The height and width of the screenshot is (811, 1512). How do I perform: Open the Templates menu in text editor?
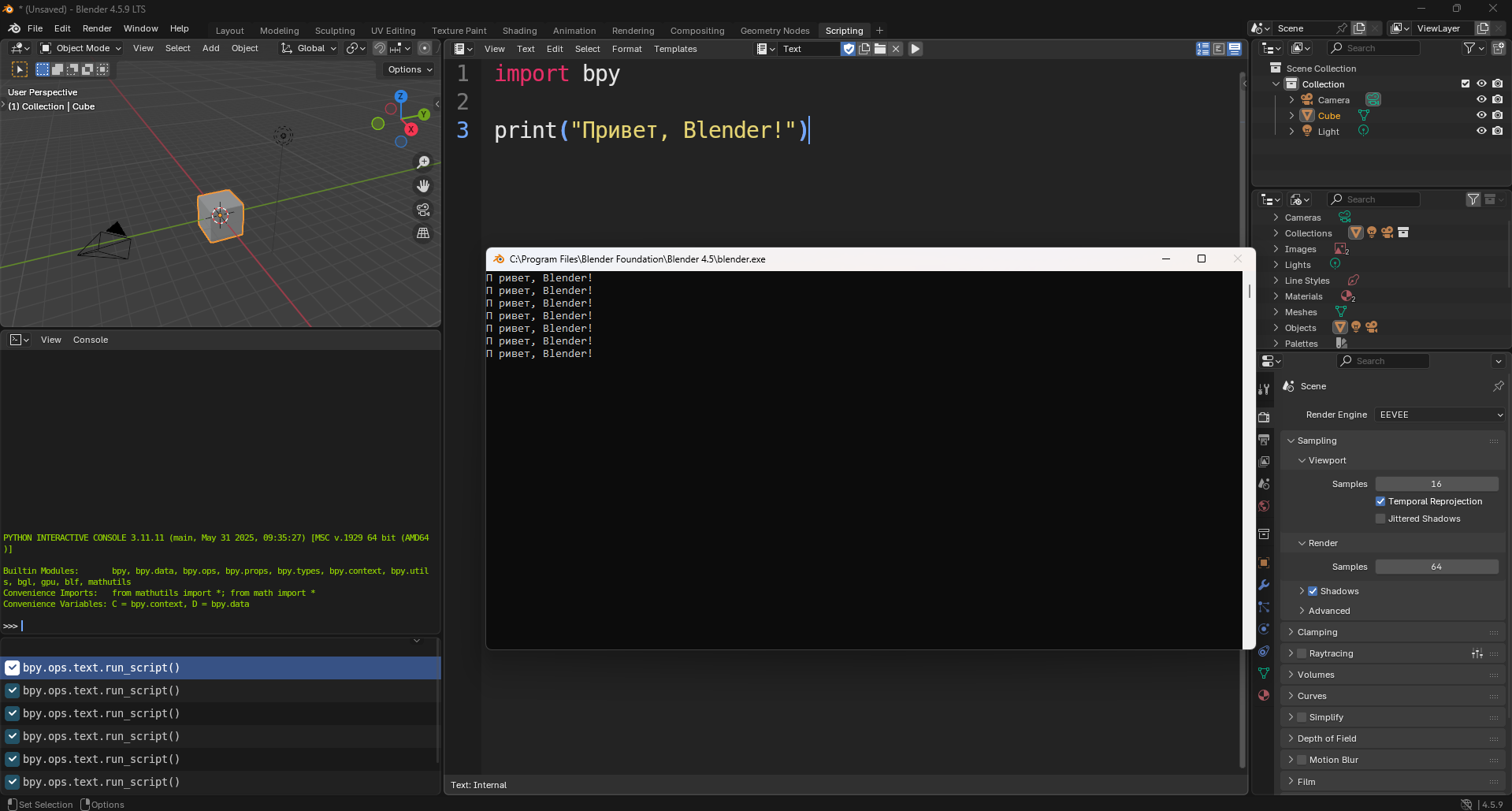tap(675, 49)
